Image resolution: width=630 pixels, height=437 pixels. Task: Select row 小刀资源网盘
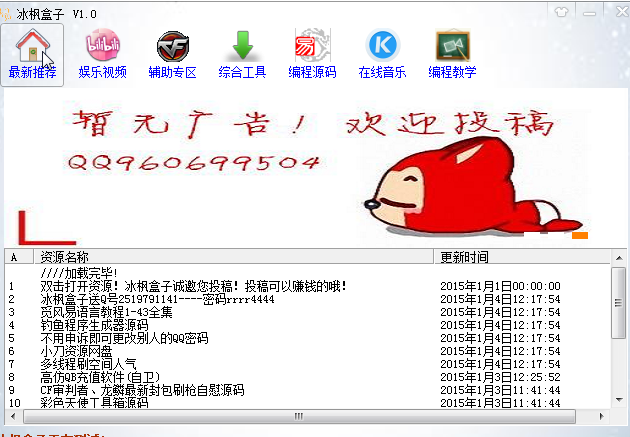pos(308,351)
